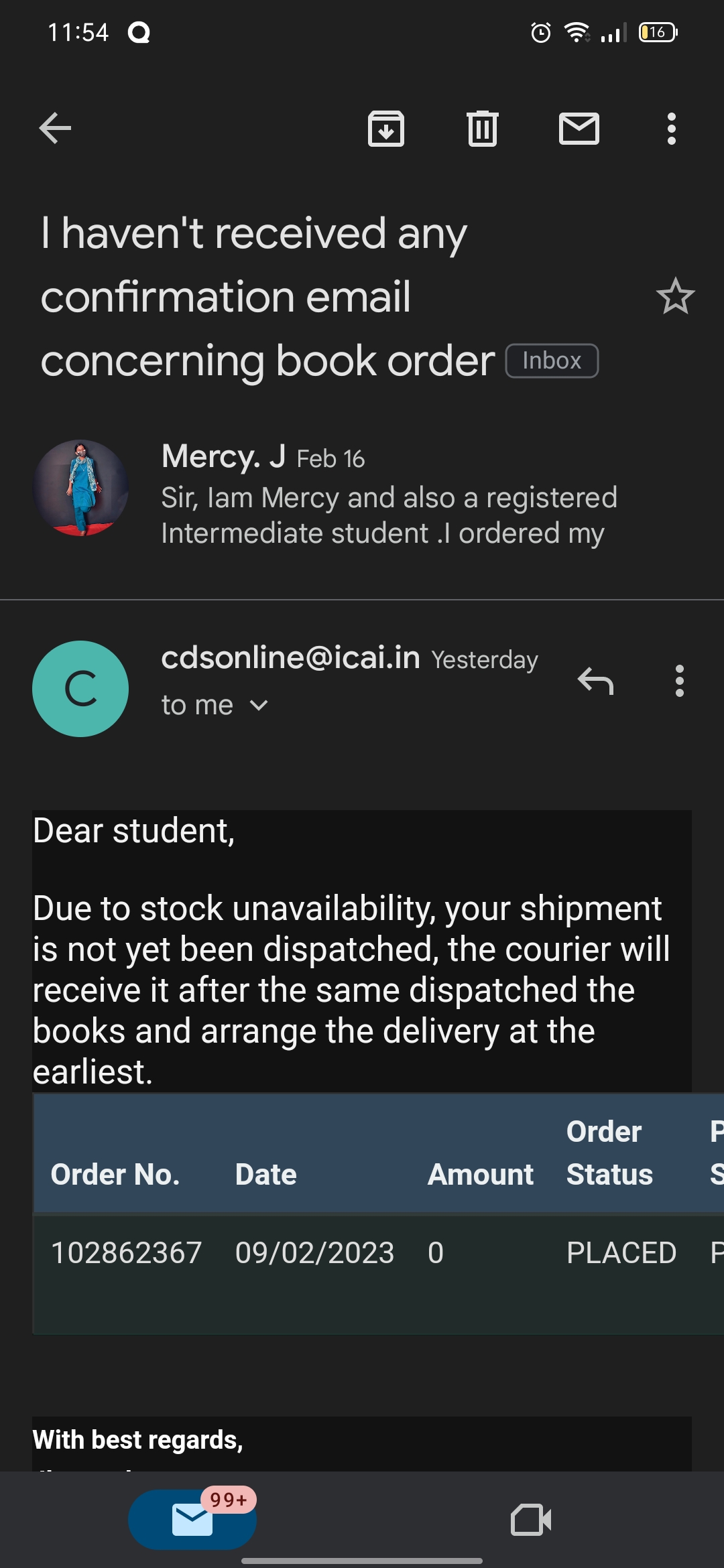The image size is (724, 1568).
Task: Switch to the Mail tab
Action: pos(192,1519)
